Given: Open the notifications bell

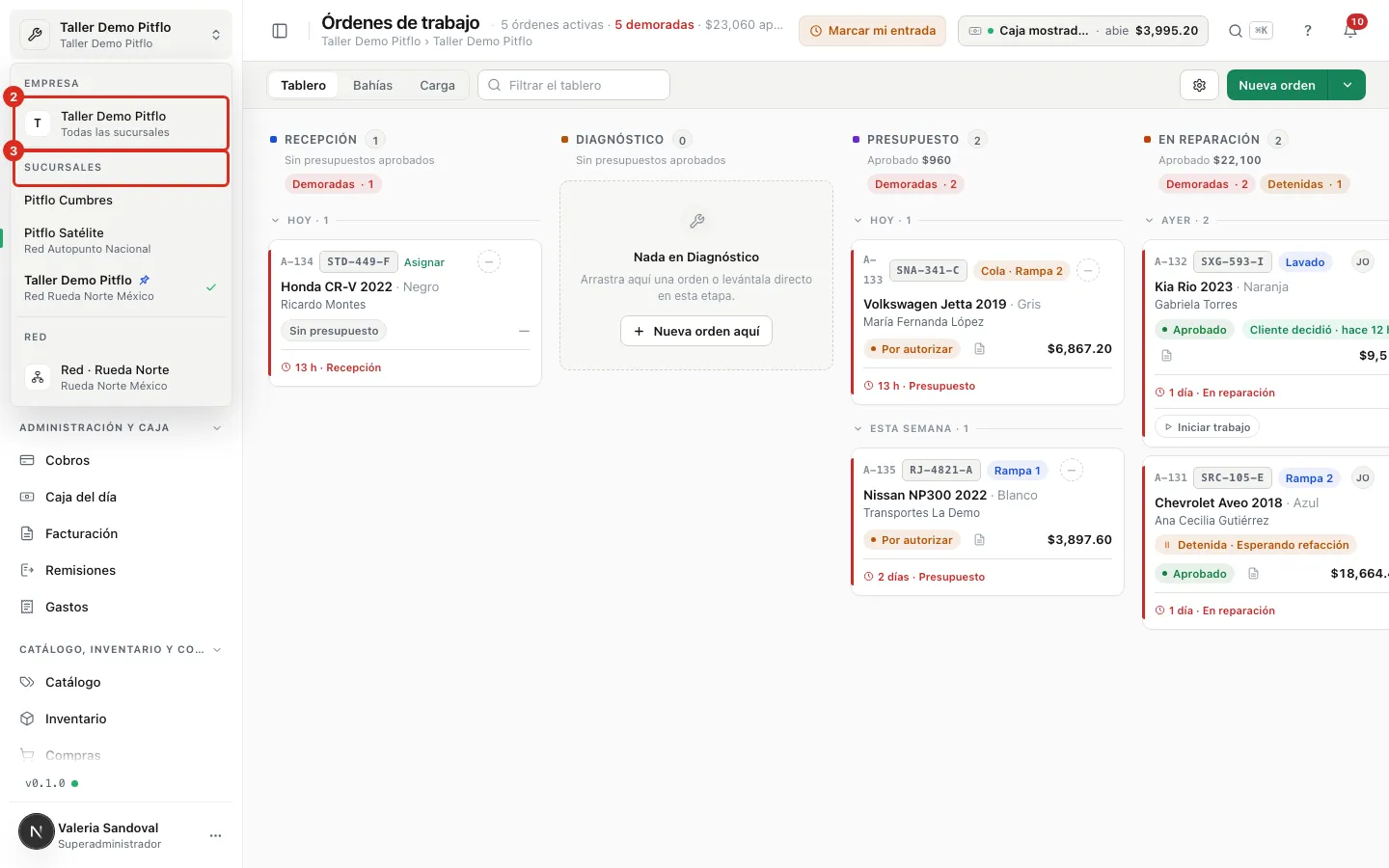Looking at the screenshot, I should 1350,31.
